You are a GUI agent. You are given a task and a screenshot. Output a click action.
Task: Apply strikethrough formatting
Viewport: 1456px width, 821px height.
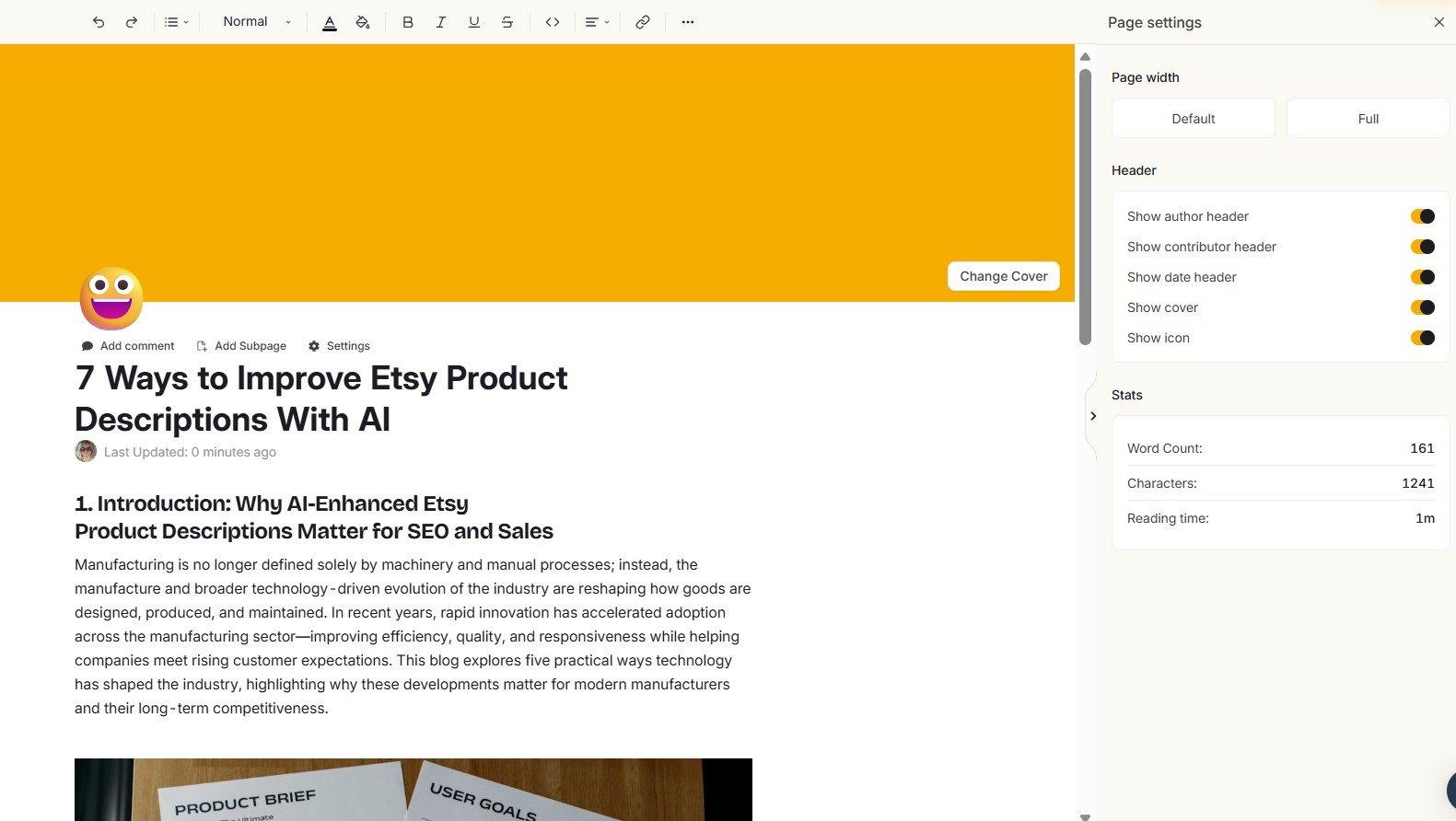tap(507, 22)
